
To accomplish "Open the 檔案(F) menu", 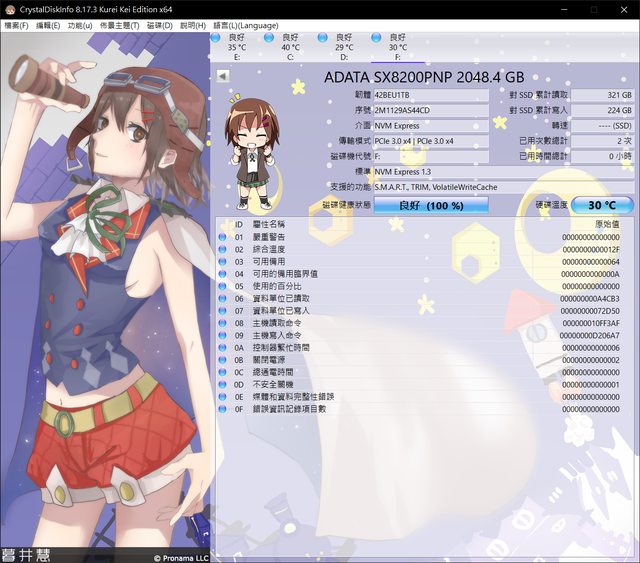I will coord(17,24).
